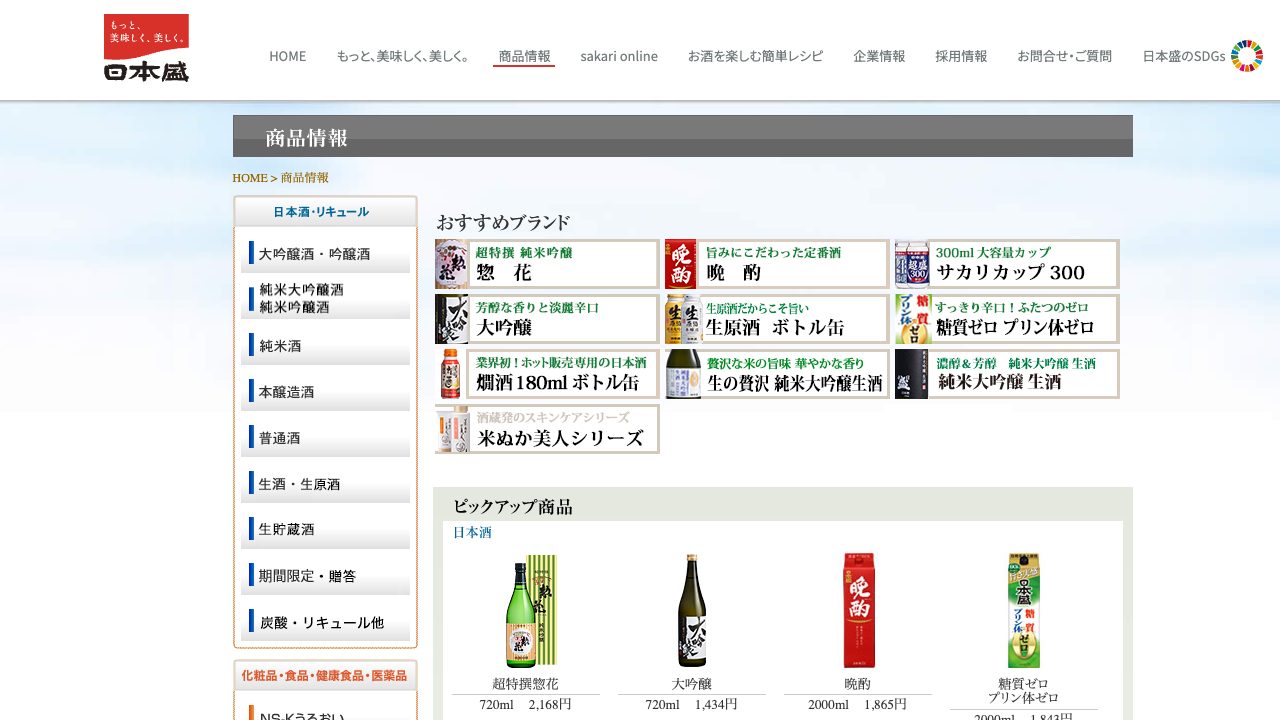Viewport: 1280px width, 720px height.
Task: Open お酒を楽しむ簡単レシピ menu item
Action: [x=755, y=56]
